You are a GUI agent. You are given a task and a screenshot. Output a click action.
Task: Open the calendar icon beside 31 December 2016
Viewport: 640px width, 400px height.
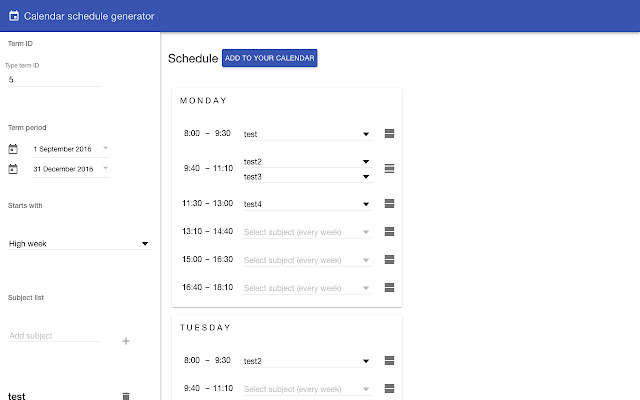click(13, 169)
